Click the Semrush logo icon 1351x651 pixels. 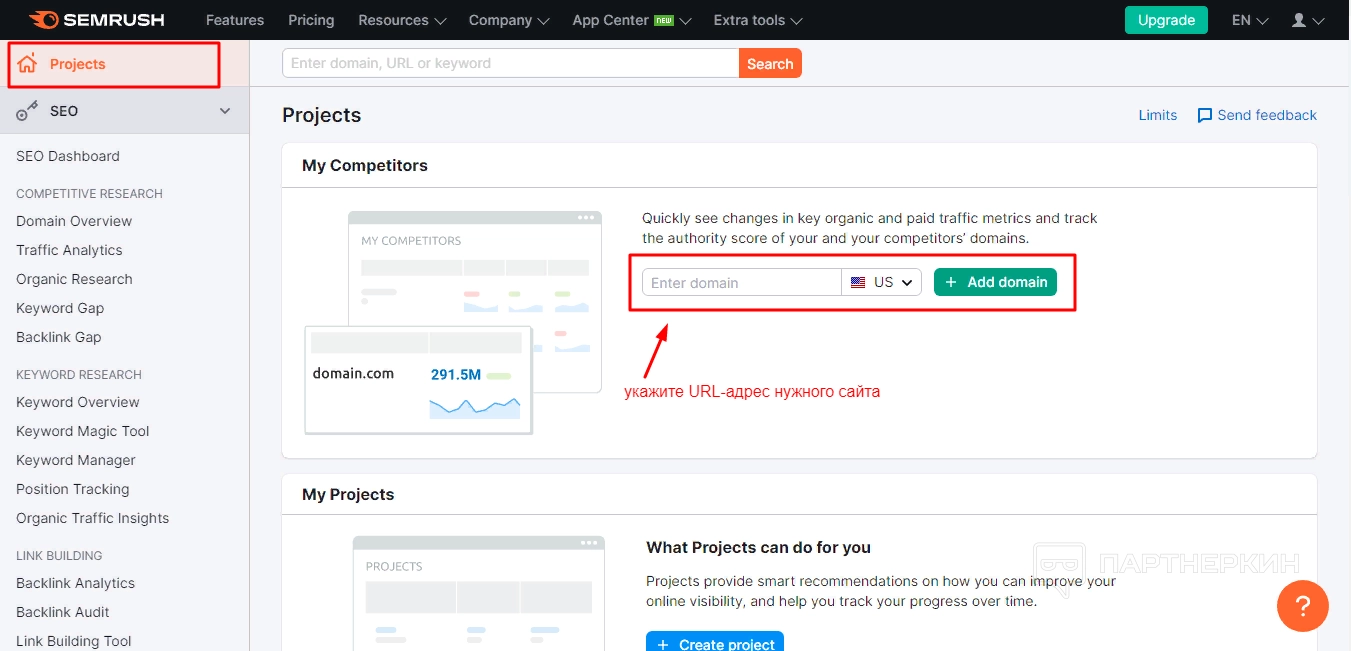tap(43, 20)
